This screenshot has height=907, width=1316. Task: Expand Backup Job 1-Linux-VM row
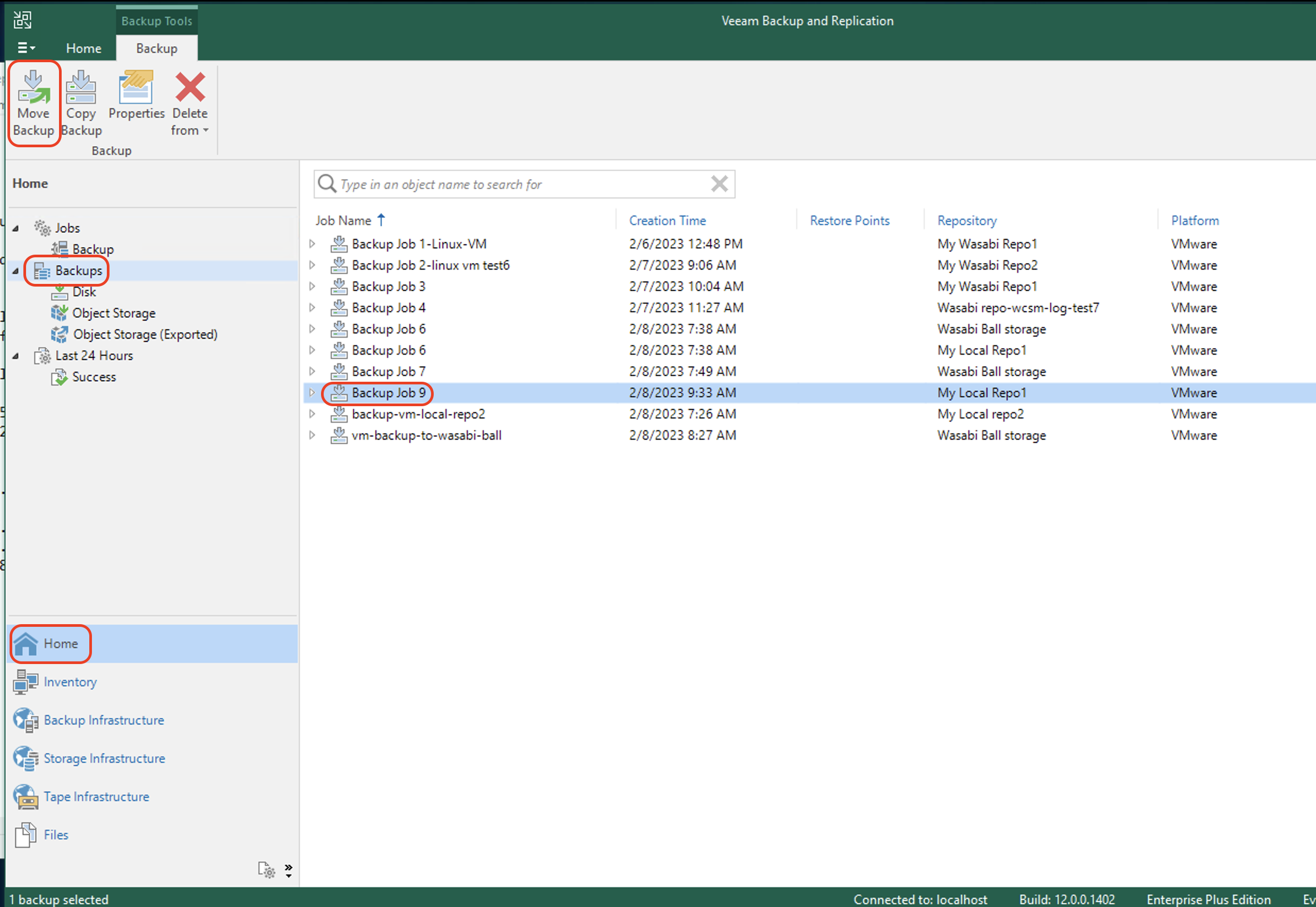click(x=312, y=244)
